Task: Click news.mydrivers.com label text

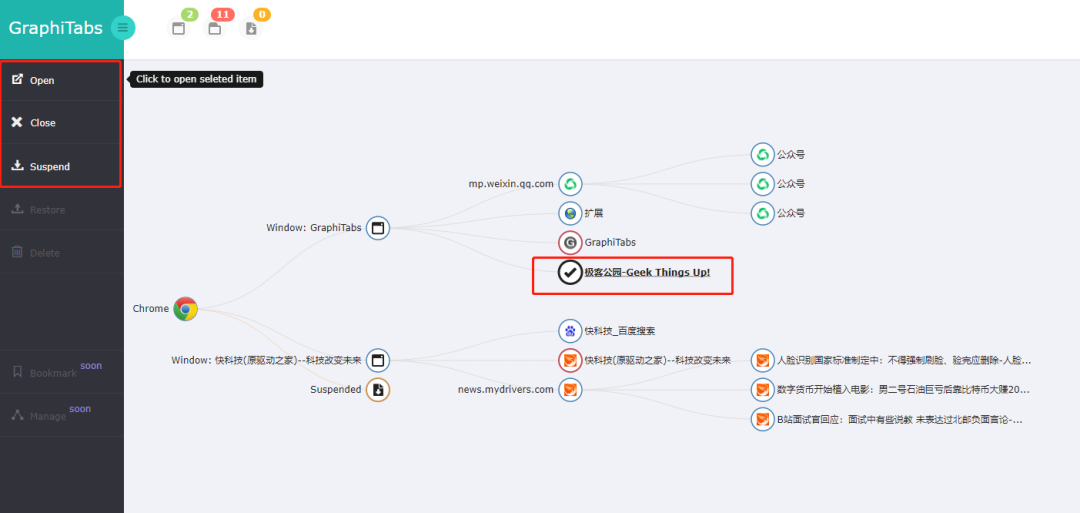Action: tap(506, 390)
